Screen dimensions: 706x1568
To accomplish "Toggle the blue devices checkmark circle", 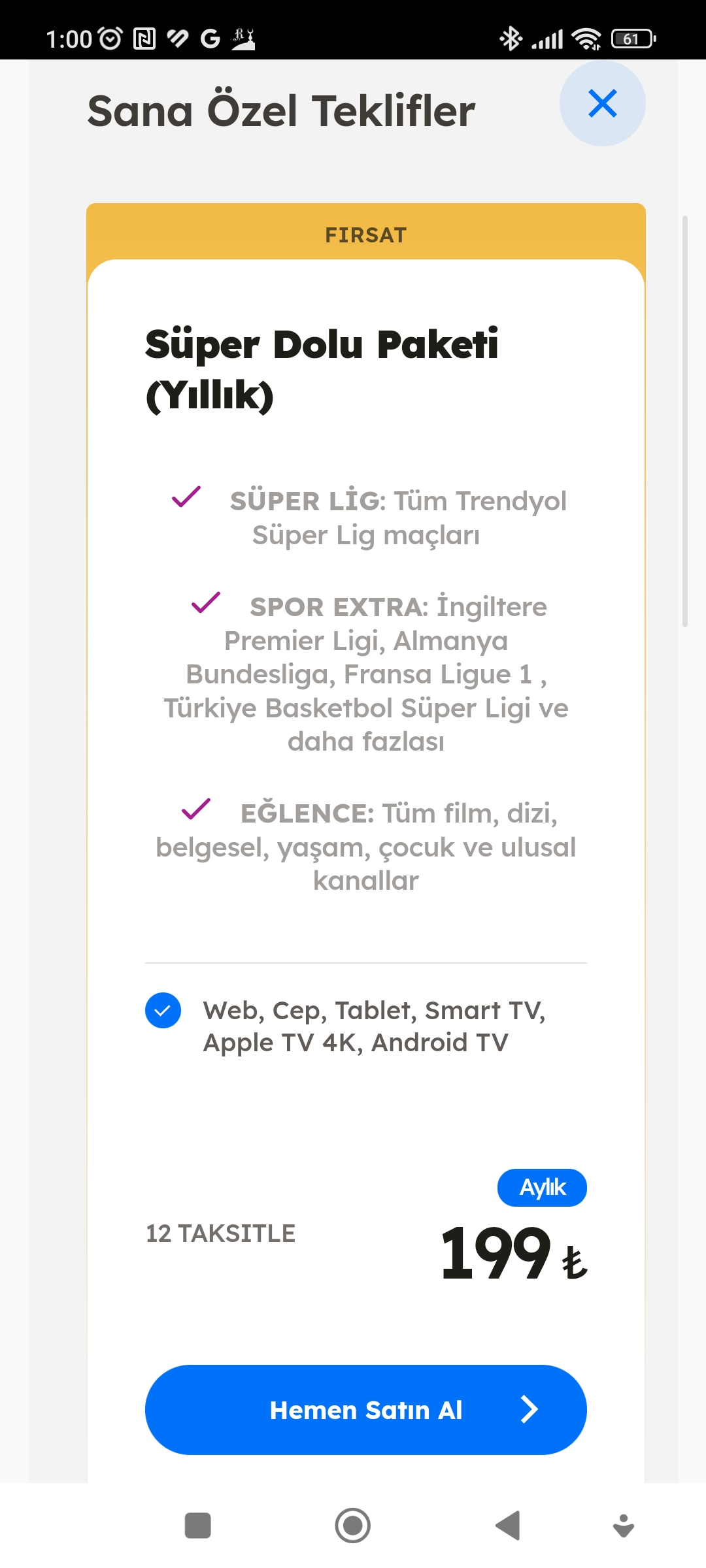I will [x=163, y=1010].
